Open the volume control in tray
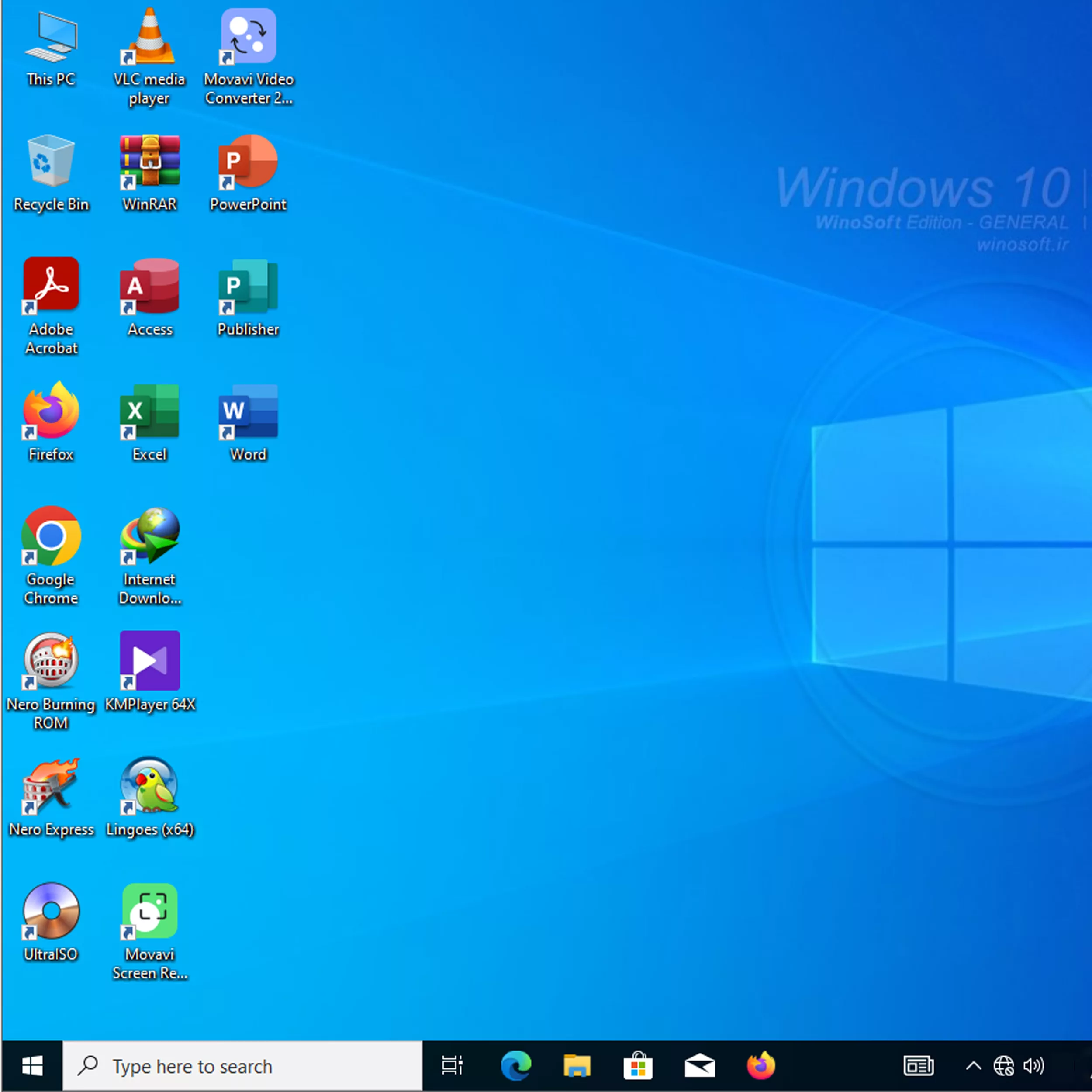The image size is (1092, 1092). pos(1034,1066)
